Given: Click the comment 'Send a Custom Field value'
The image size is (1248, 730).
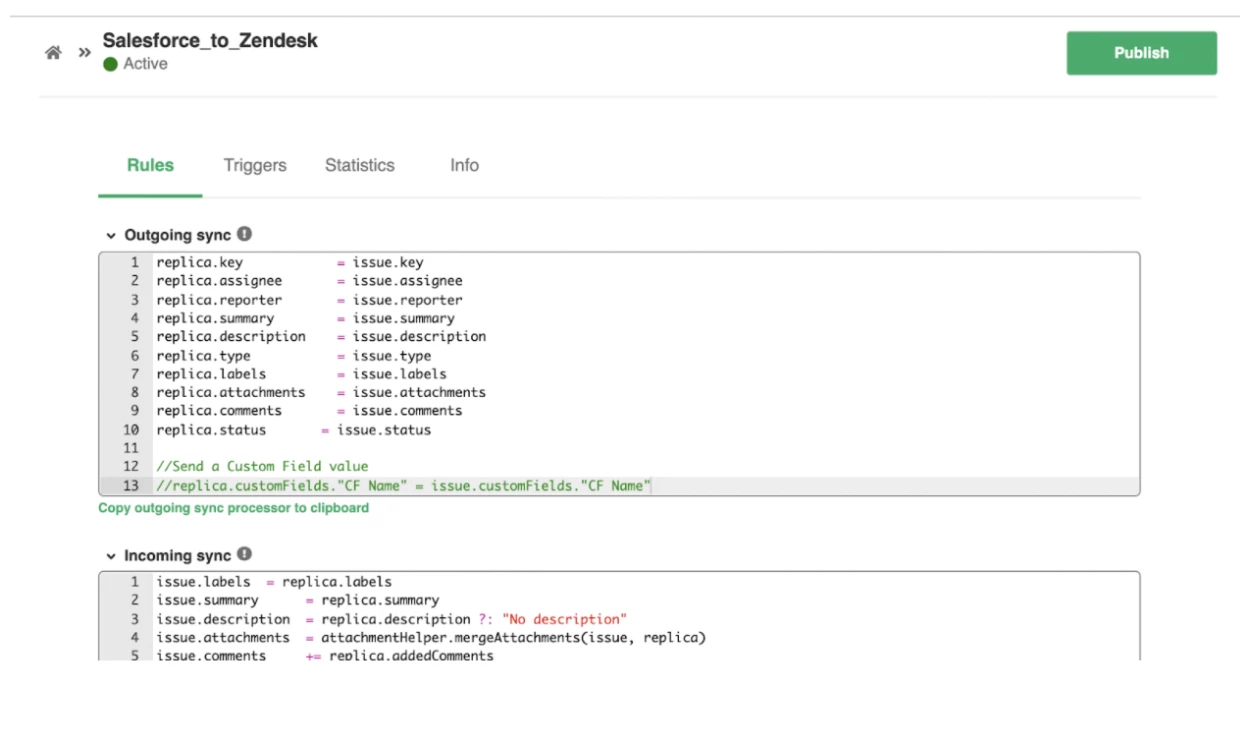Looking at the screenshot, I should pos(262,467).
